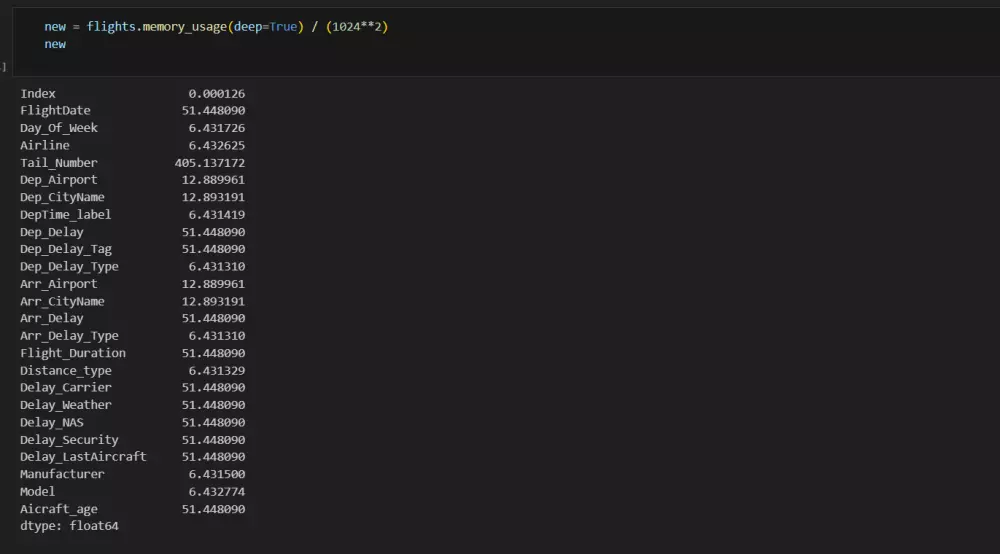The width and height of the screenshot is (1000, 554).
Task: Click the Delay_Weather row label
Action: (x=66, y=405)
